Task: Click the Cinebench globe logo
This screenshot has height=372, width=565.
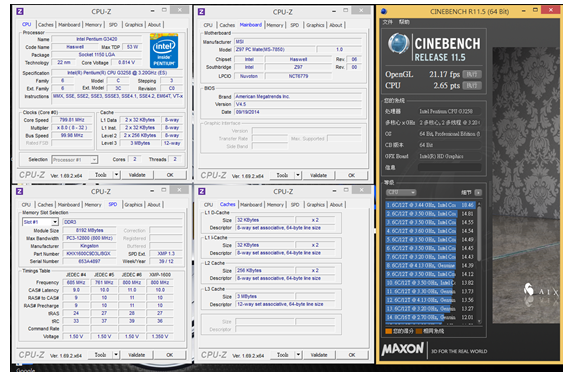Action: click(399, 43)
